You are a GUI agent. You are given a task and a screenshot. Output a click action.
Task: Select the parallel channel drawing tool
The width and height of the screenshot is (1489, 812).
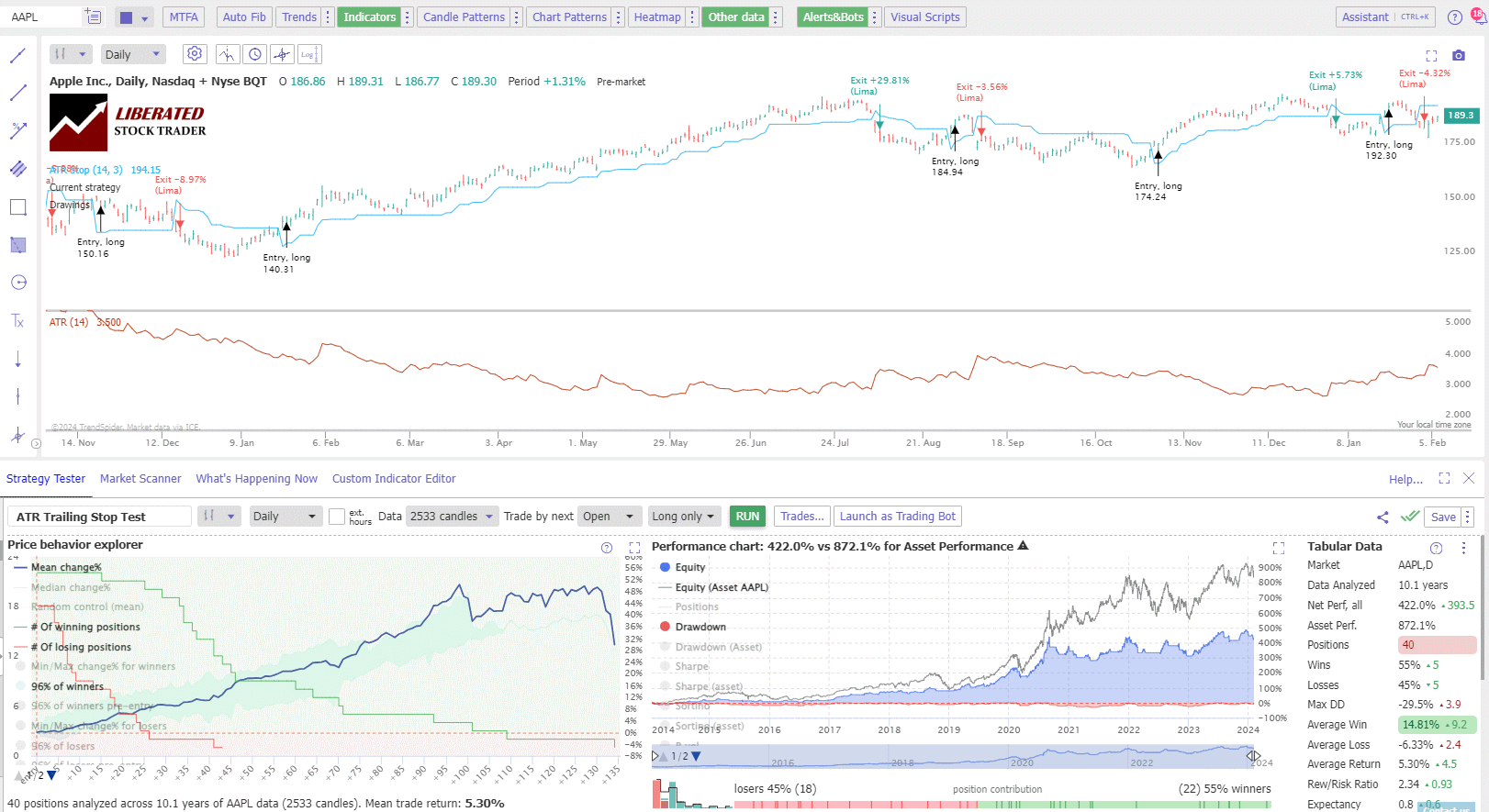[17, 169]
